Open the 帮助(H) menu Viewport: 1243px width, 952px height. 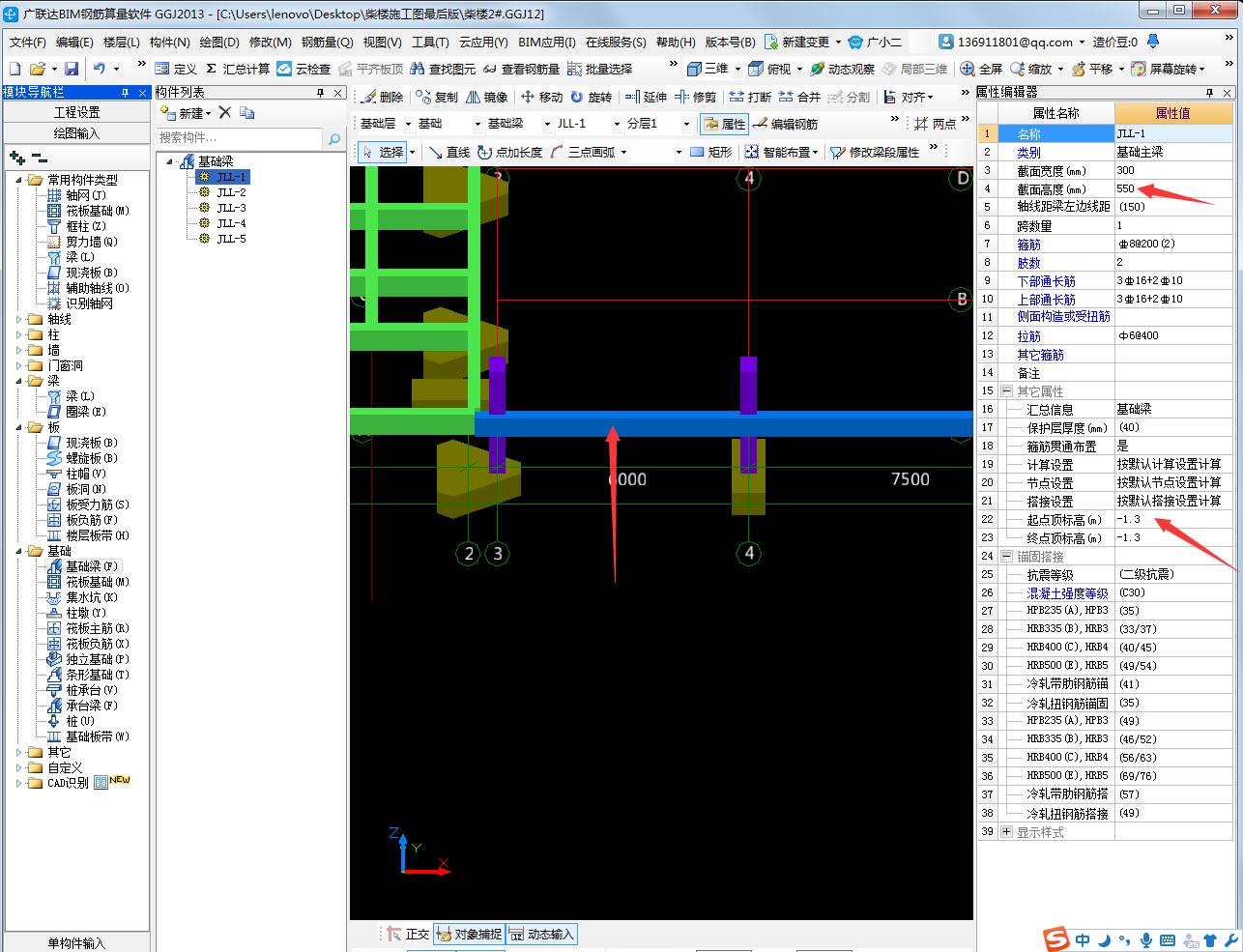[676, 42]
